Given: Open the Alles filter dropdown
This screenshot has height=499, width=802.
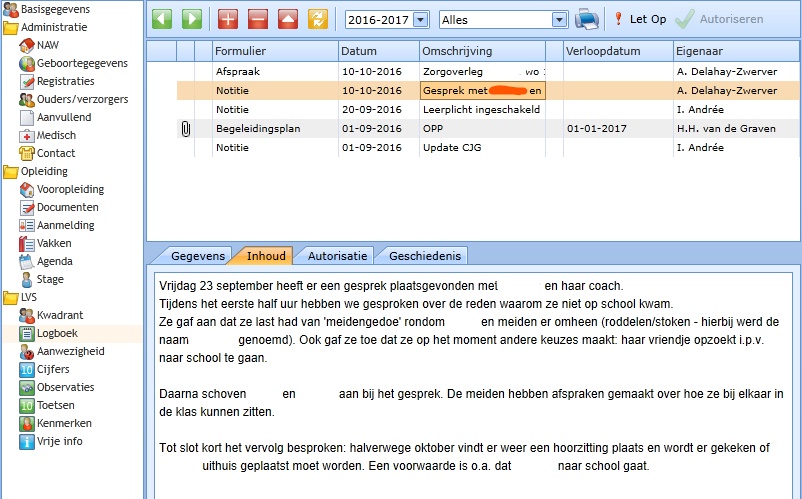Looking at the screenshot, I should 559,19.
